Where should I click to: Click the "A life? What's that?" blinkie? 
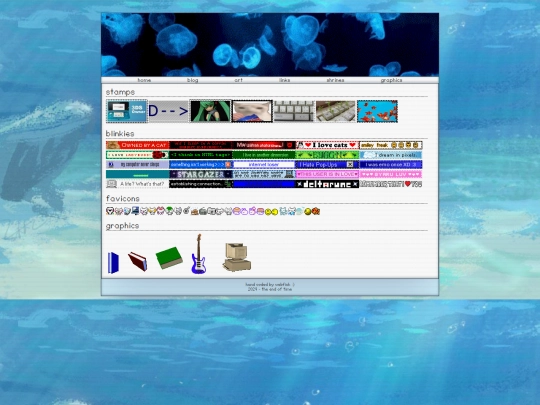(x=137, y=184)
